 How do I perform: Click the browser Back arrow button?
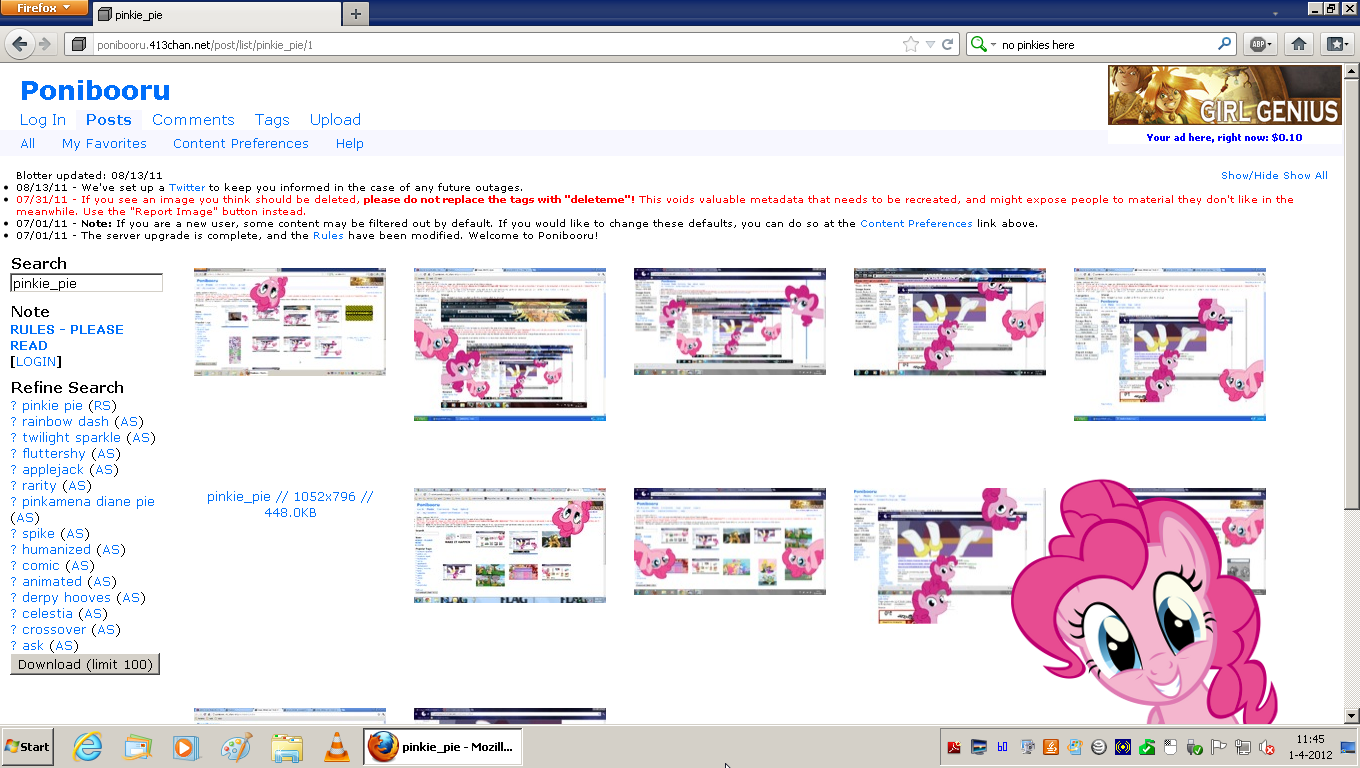pyautogui.click(x=19, y=44)
